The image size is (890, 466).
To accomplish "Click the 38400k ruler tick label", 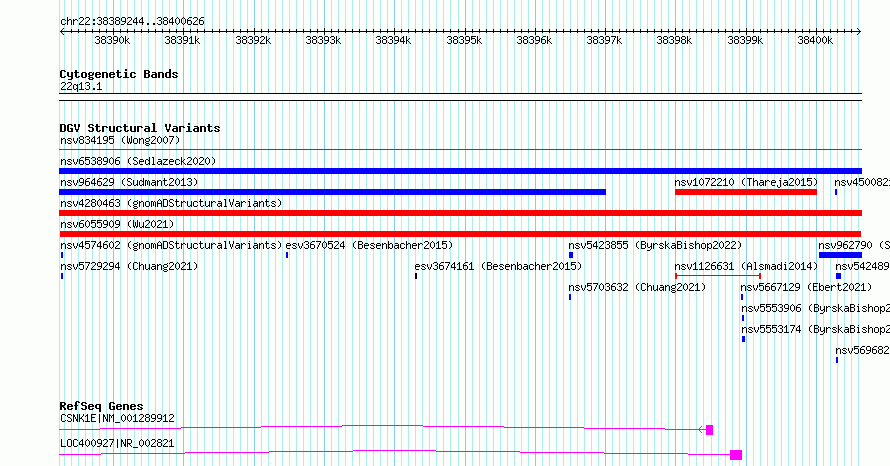I will (x=815, y=40).
